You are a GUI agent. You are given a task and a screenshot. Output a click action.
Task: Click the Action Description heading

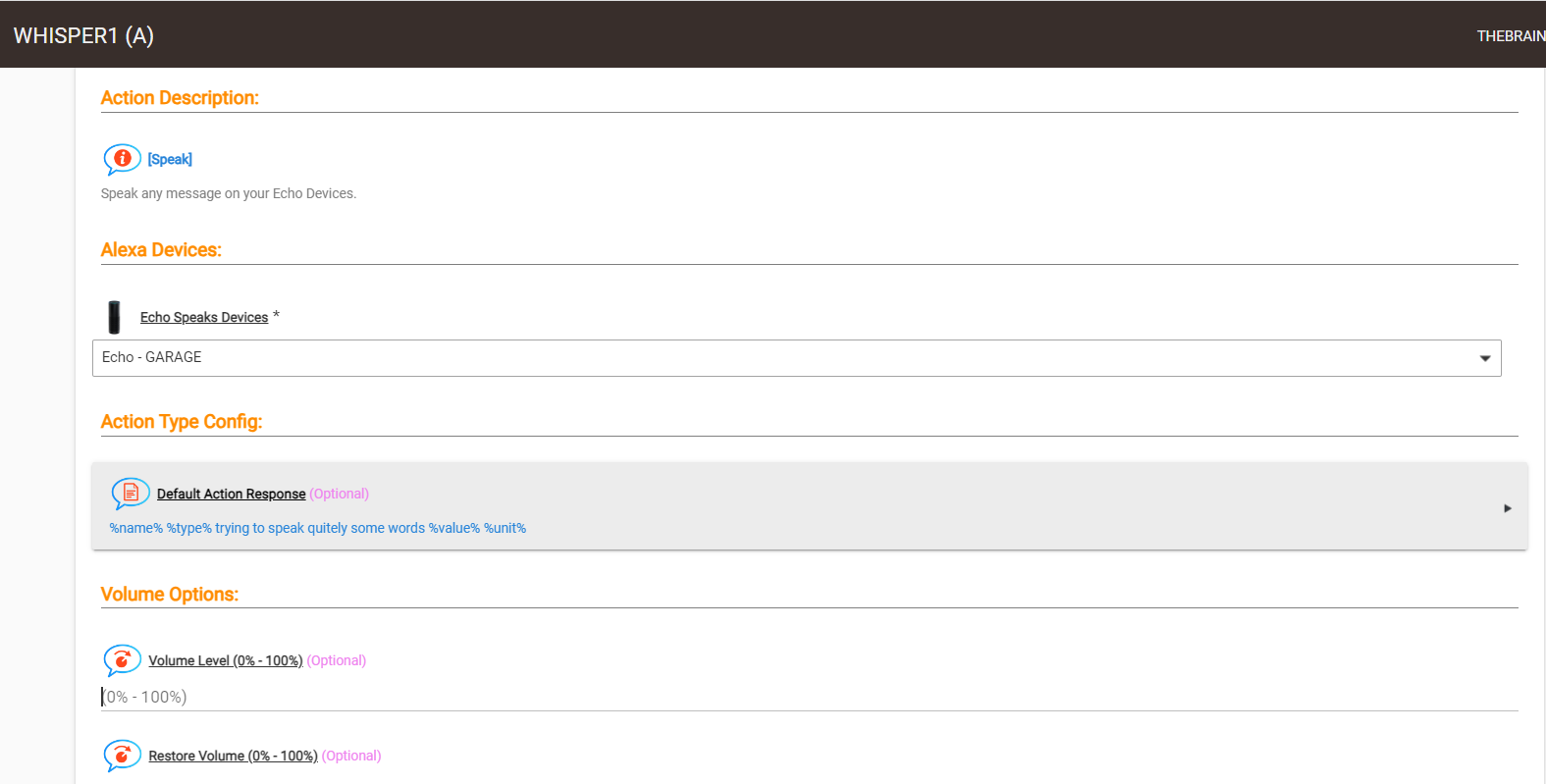pos(180,98)
